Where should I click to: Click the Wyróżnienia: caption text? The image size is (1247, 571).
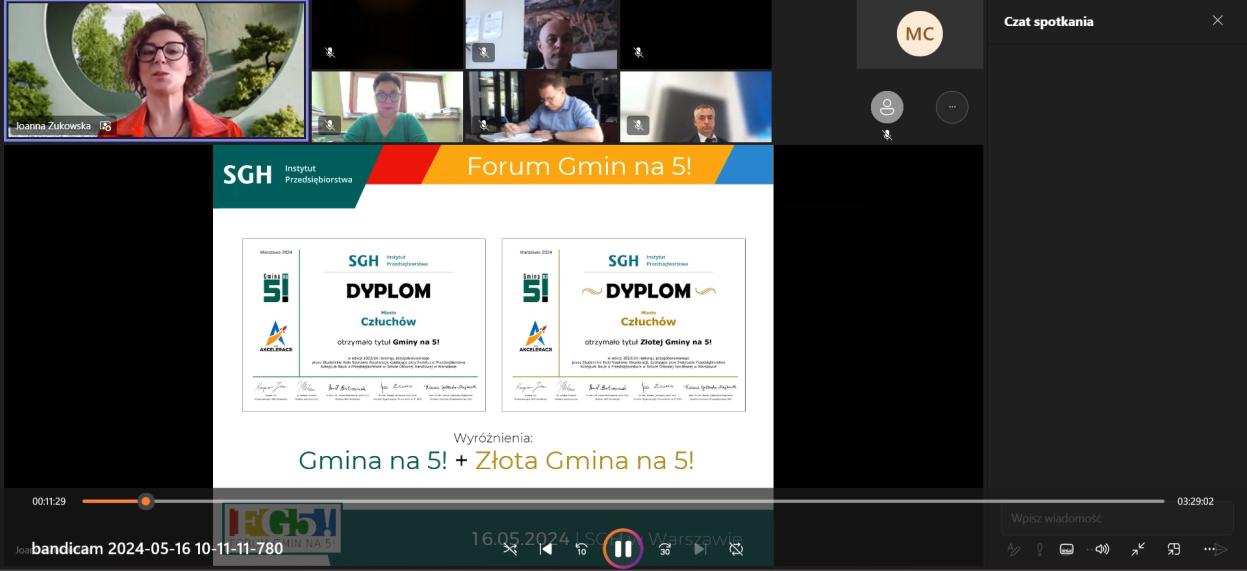pyautogui.click(x=493, y=438)
